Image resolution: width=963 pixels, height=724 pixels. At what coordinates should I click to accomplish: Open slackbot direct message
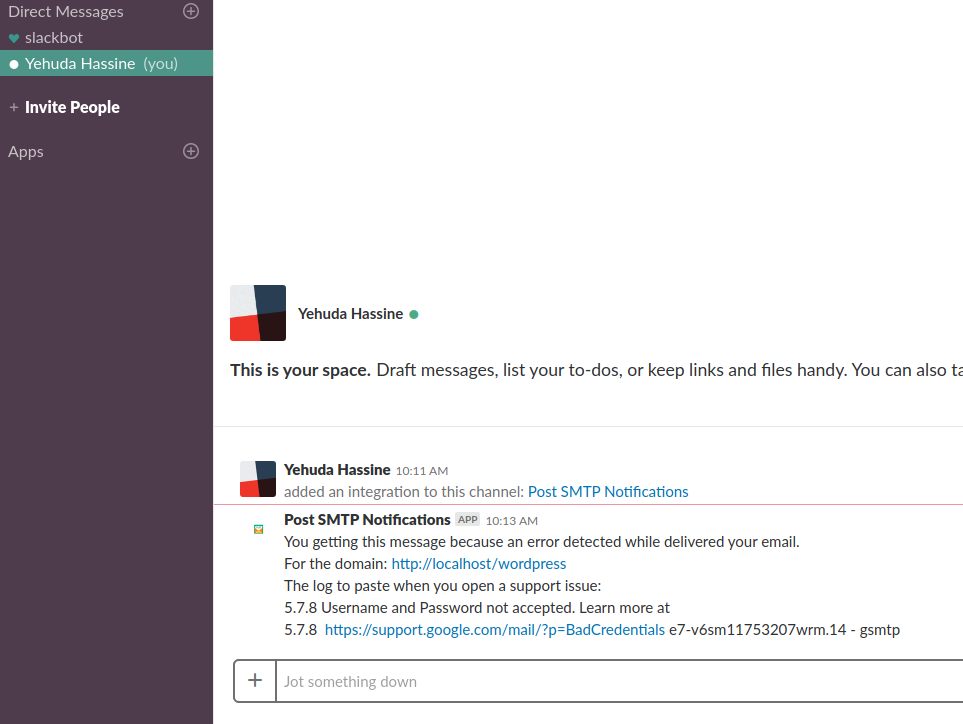click(53, 37)
